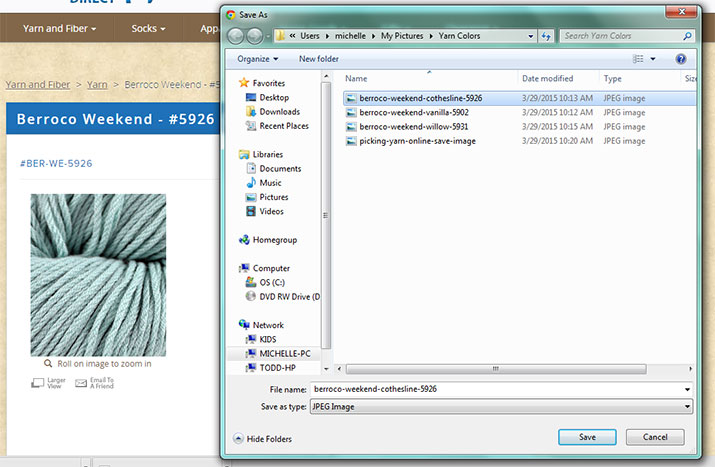The width and height of the screenshot is (715, 467).
Task: Open the Save as type combo box
Action: 501,407
